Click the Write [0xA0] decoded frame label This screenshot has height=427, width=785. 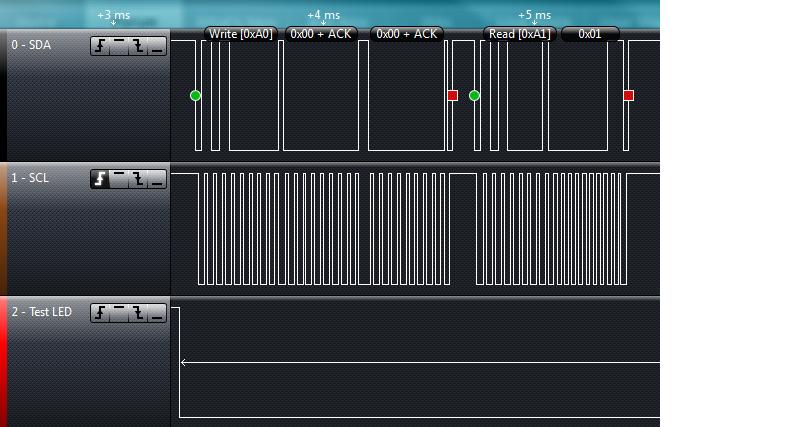pos(240,34)
